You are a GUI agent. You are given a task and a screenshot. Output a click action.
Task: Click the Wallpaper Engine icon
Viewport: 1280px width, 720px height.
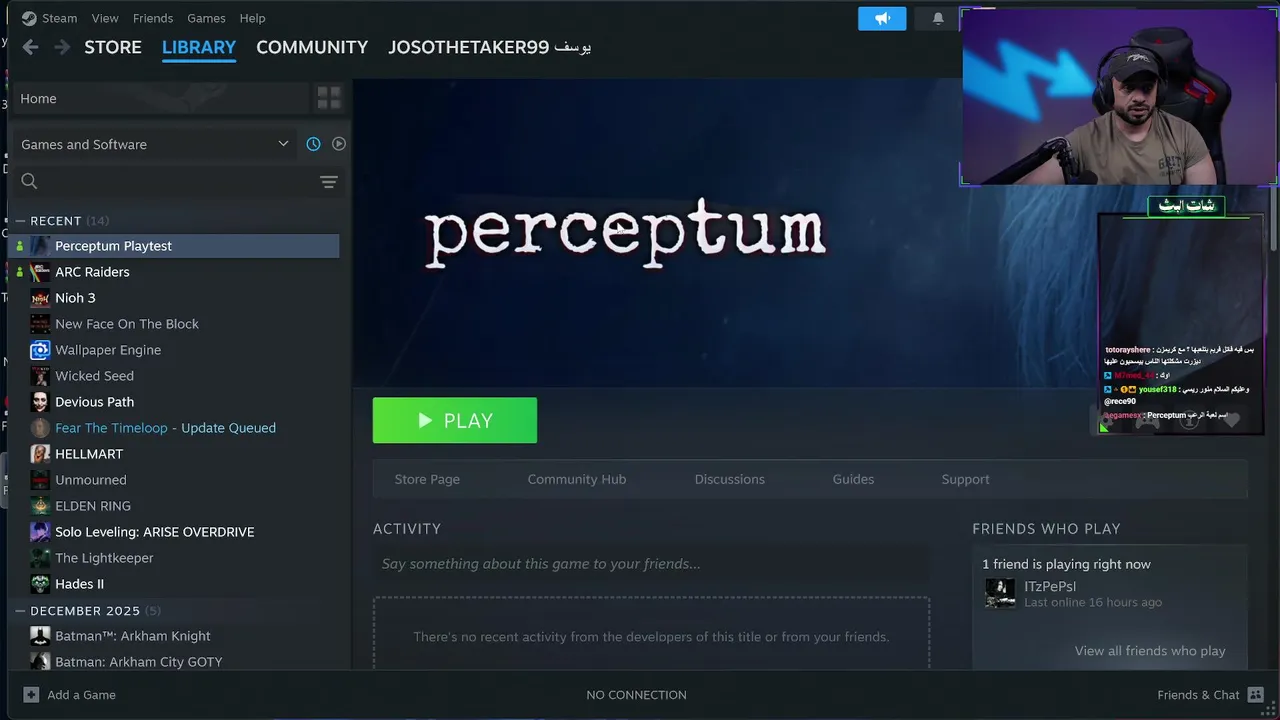tap(40, 350)
